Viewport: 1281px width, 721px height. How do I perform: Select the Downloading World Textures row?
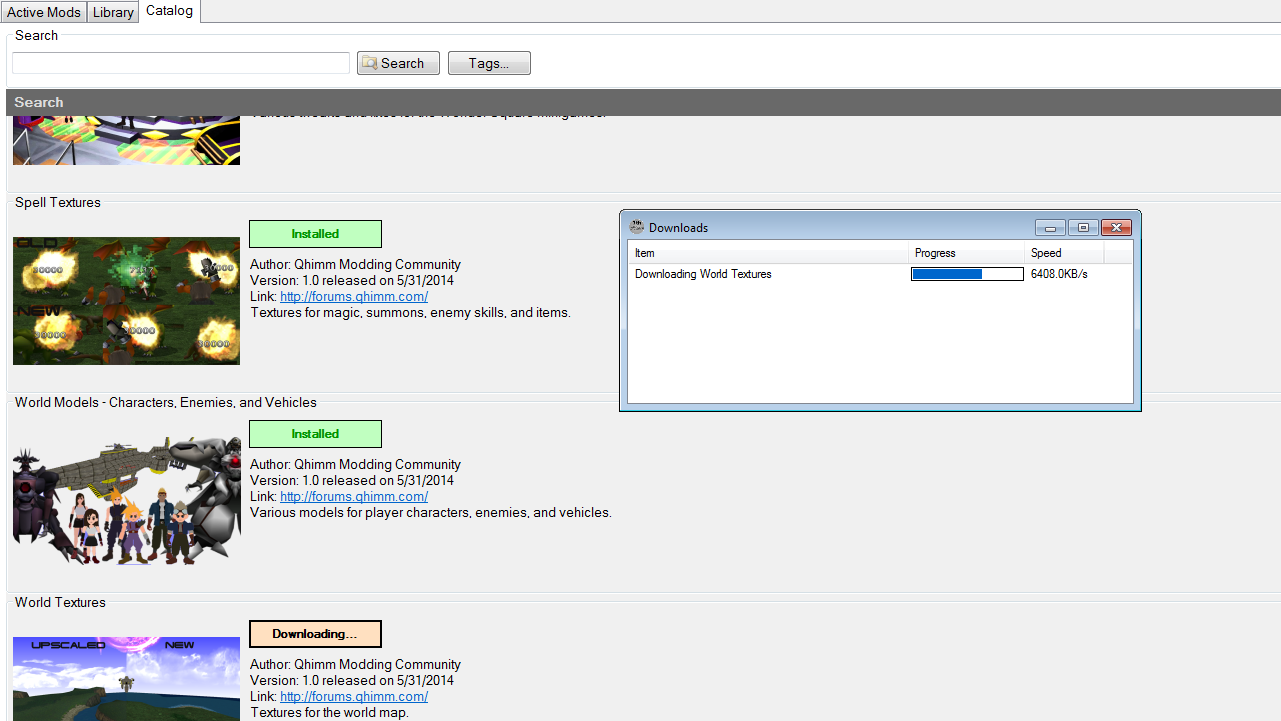880,274
